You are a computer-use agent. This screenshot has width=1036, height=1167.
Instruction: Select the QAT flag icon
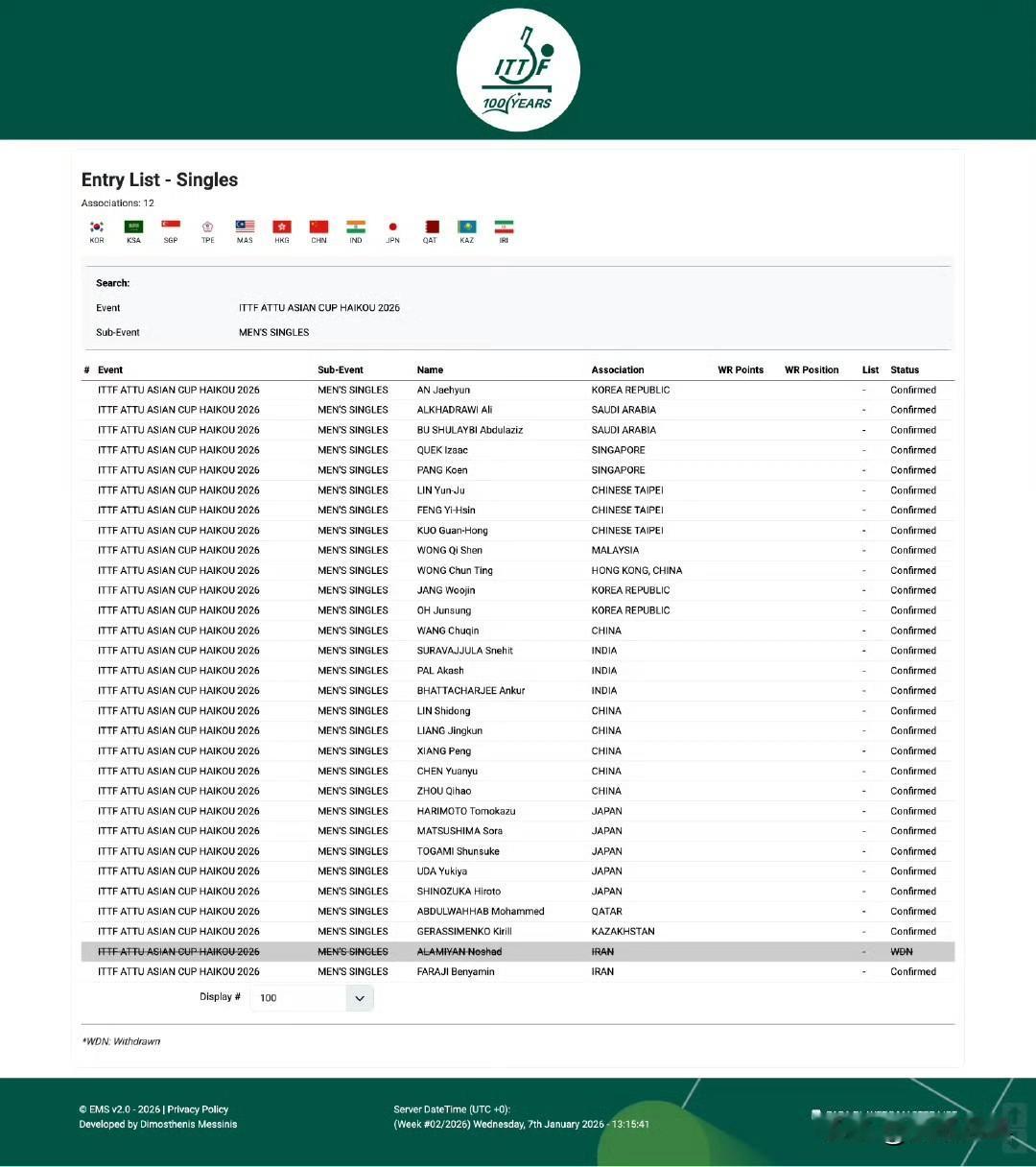pyautogui.click(x=430, y=227)
